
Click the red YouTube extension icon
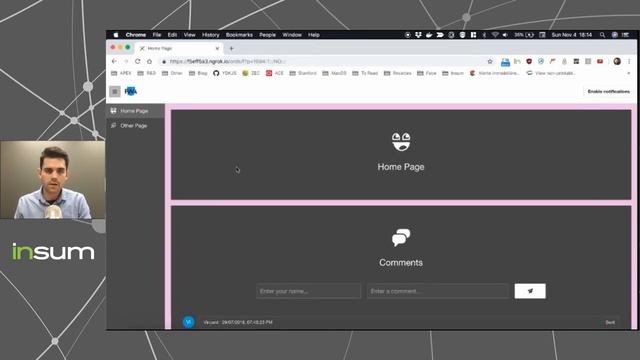600,61
